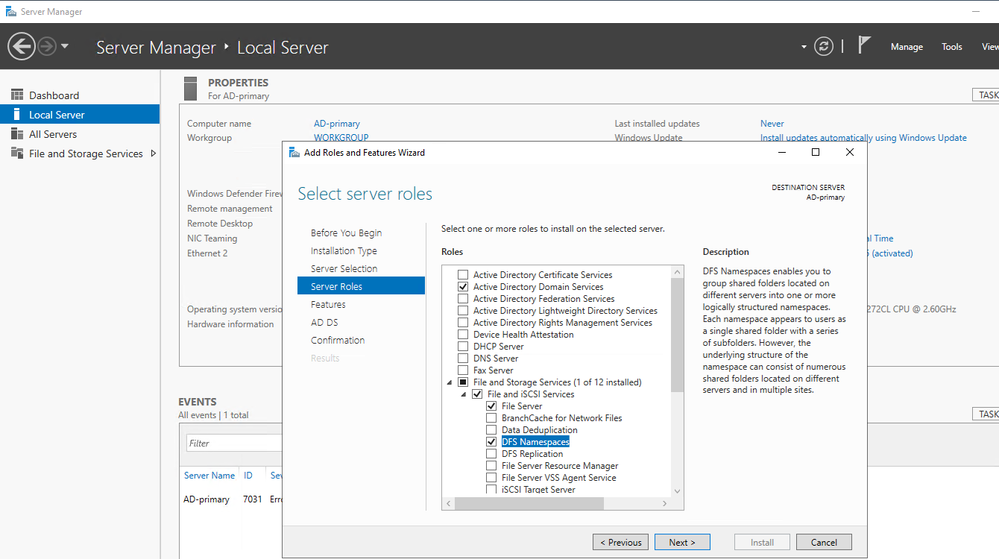Check File Server Resource Manager
Screen dimensions: 999x559
[x=491, y=466]
